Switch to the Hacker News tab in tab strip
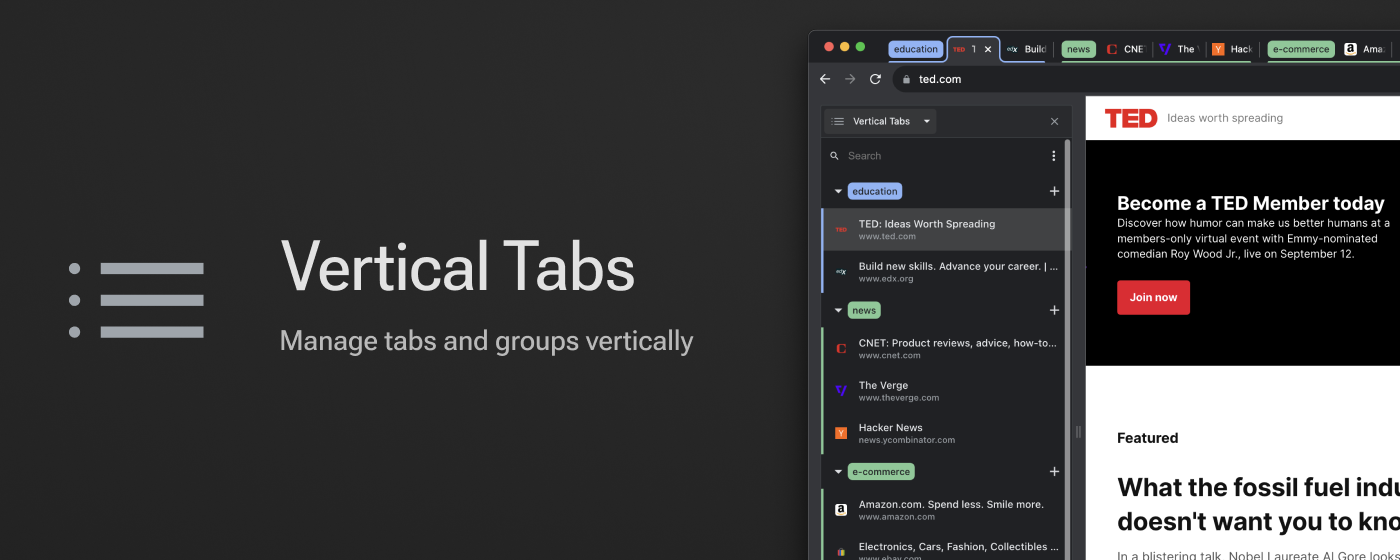1400x560 pixels. pyautogui.click(x=1232, y=49)
